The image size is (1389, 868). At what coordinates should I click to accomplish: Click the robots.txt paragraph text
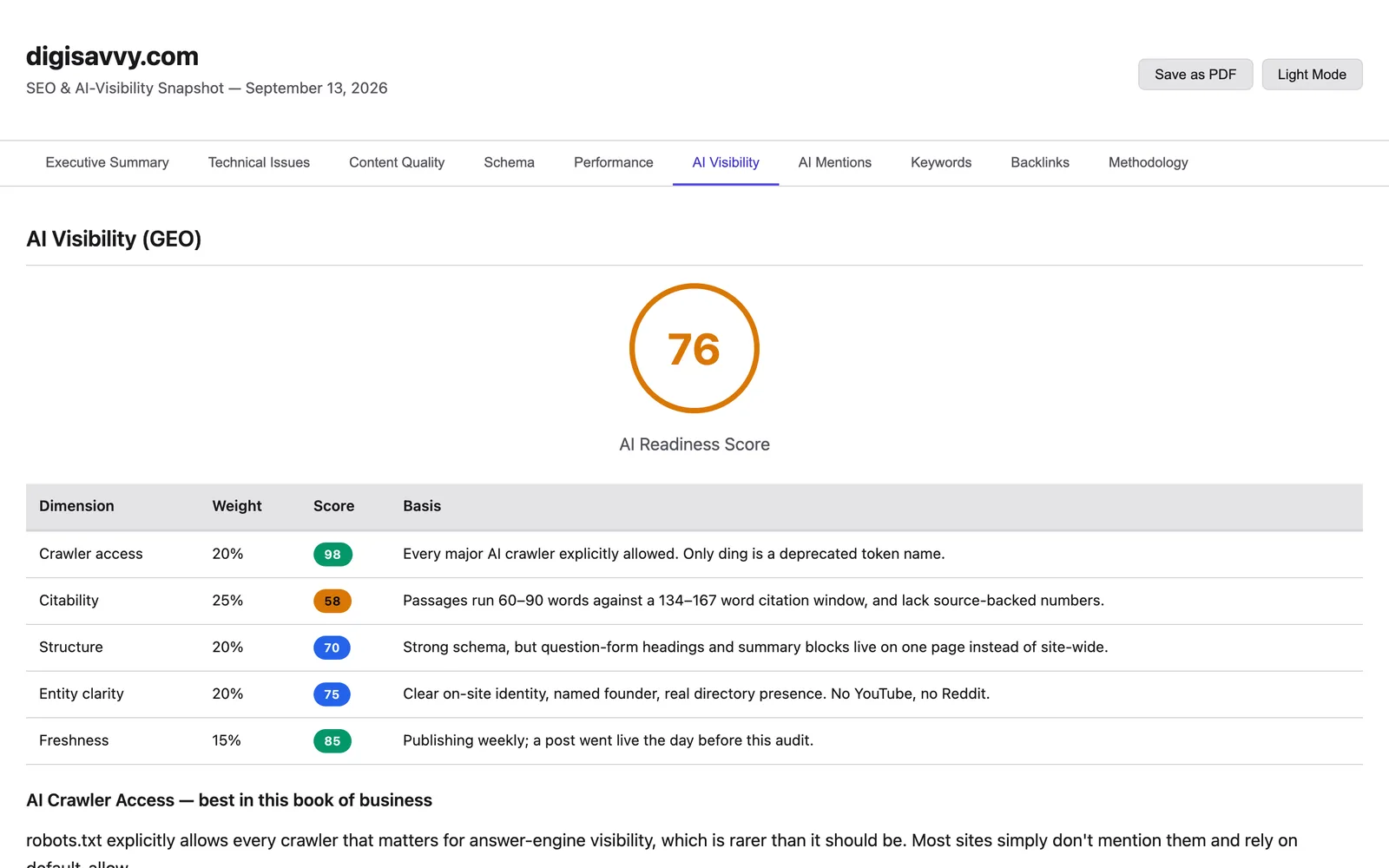[x=662, y=851]
